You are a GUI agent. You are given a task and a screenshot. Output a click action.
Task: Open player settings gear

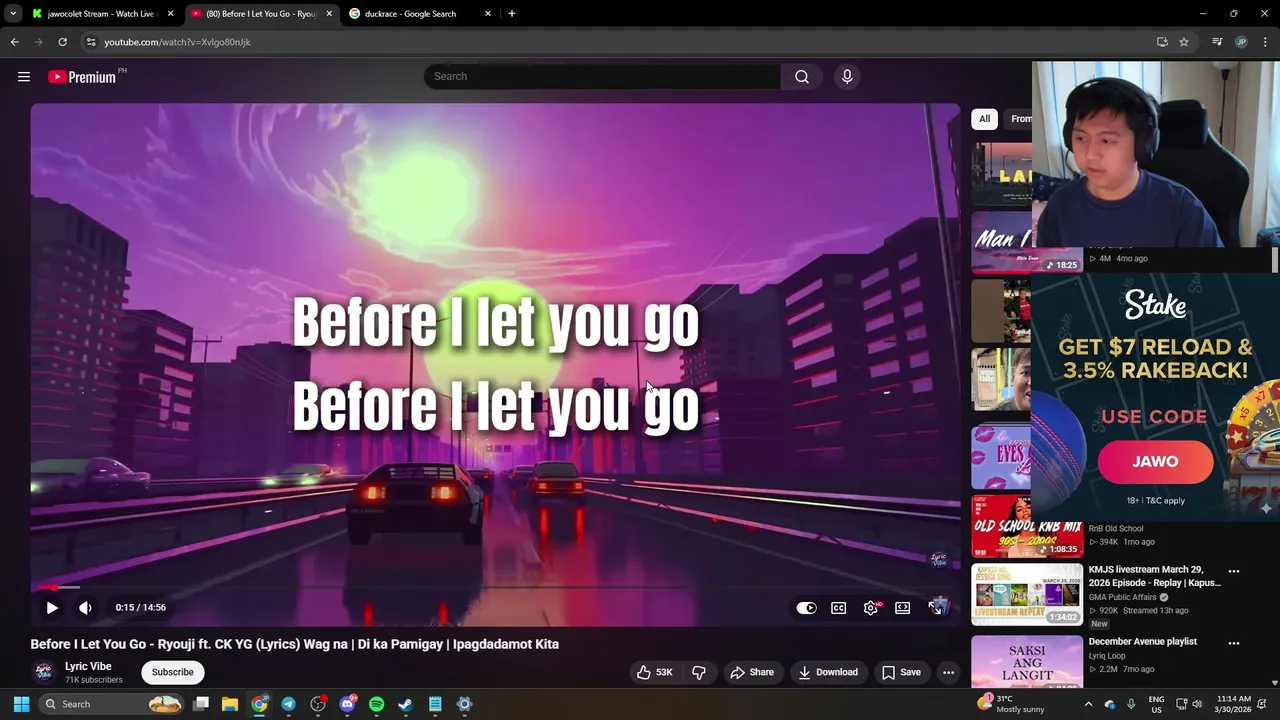coord(871,607)
